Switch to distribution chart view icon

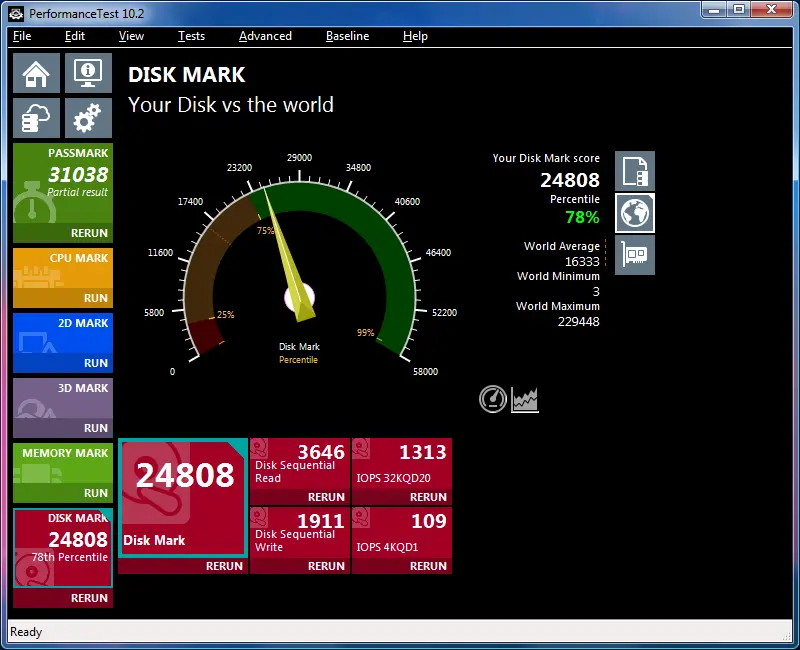[x=525, y=399]
